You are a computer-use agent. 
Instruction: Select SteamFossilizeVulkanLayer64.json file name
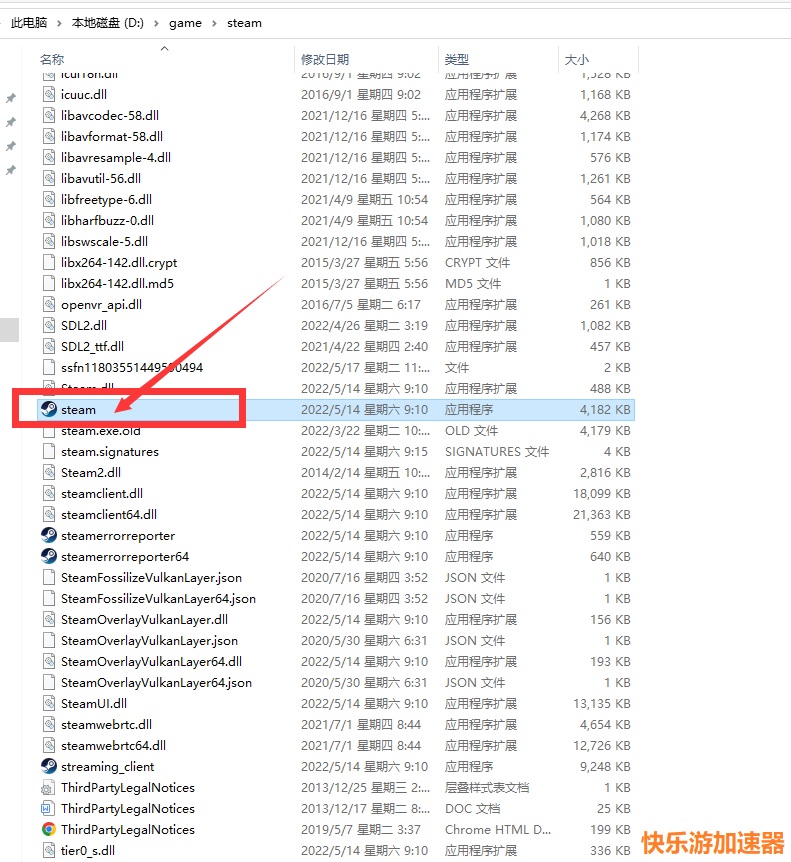158,598
